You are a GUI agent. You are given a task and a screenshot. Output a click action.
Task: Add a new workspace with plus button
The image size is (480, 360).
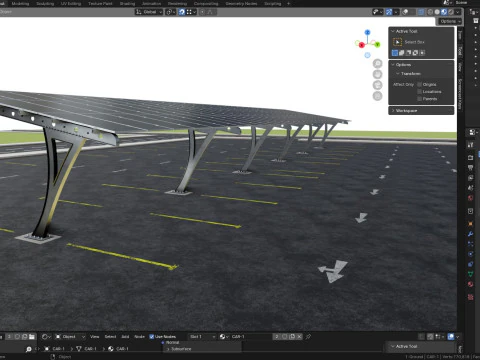click(289, 4)
